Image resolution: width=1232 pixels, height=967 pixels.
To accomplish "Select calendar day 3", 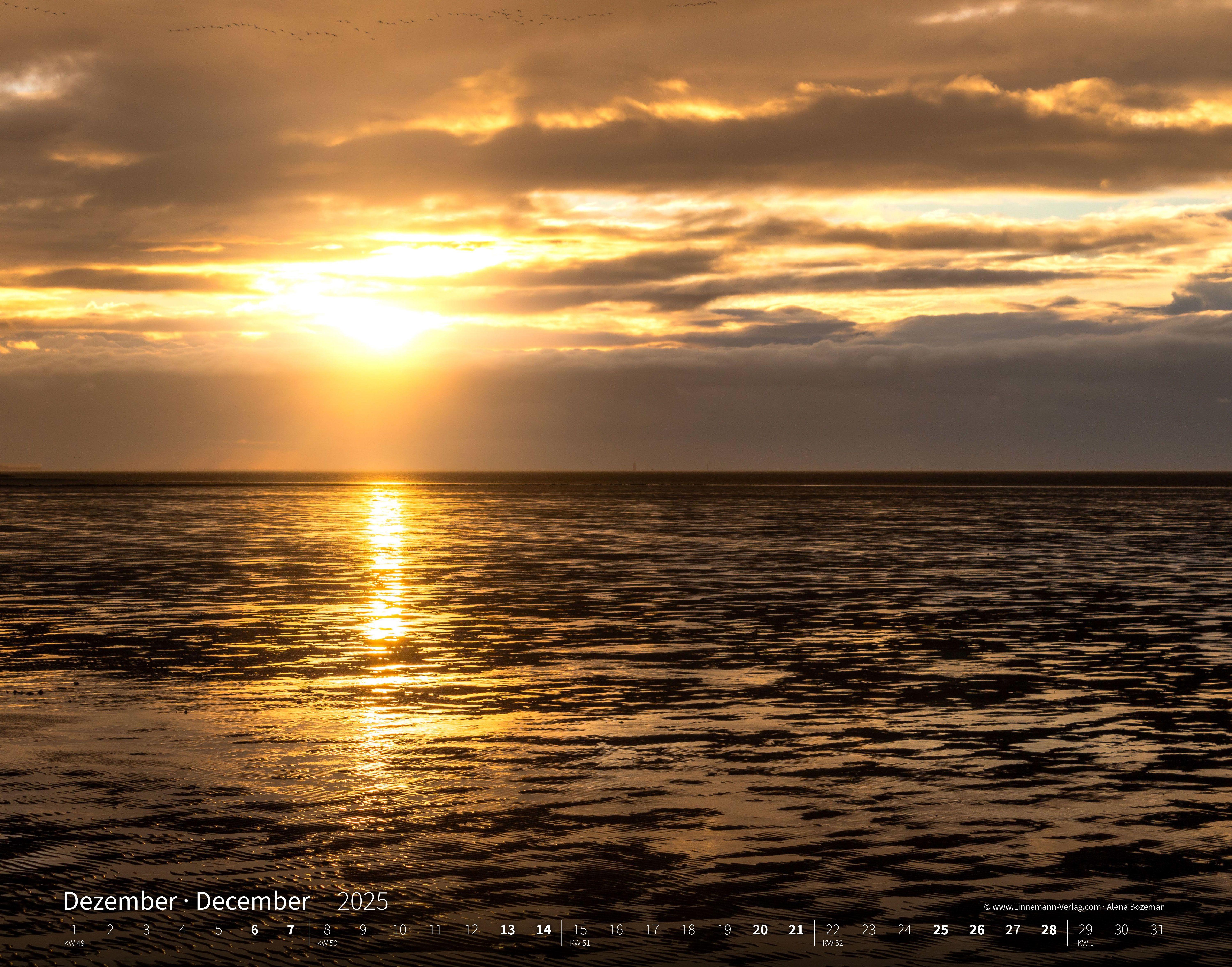I will click(147, 930).
